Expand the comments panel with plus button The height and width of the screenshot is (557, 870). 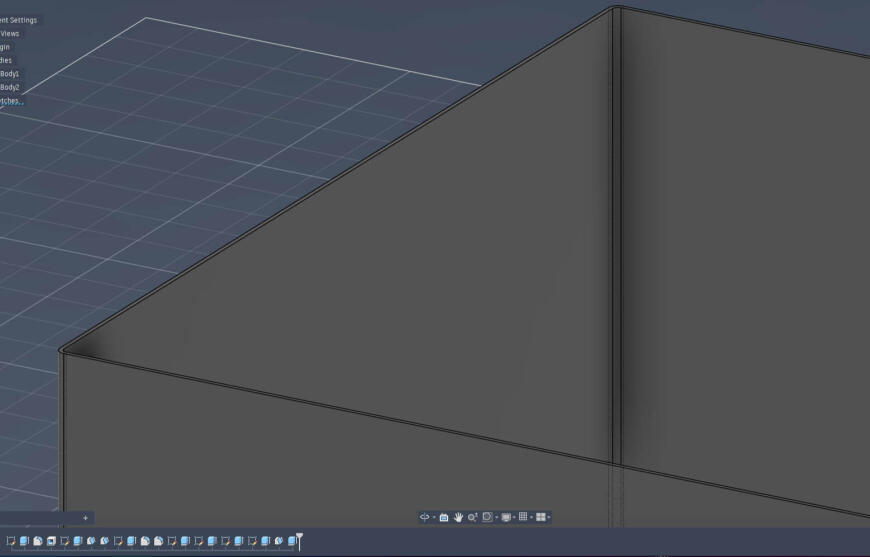tap(85, 518)
